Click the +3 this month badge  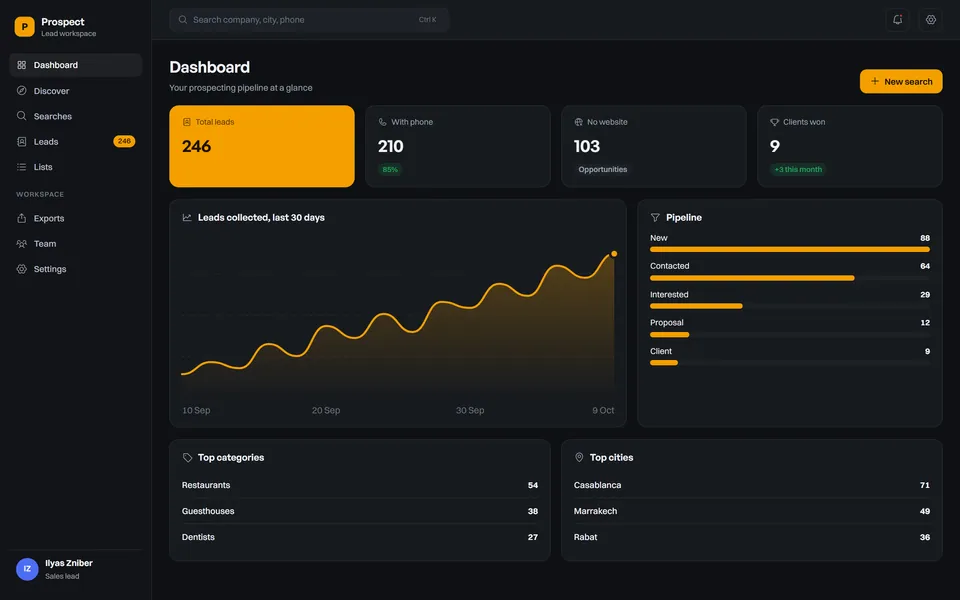(x=798, y=170)
